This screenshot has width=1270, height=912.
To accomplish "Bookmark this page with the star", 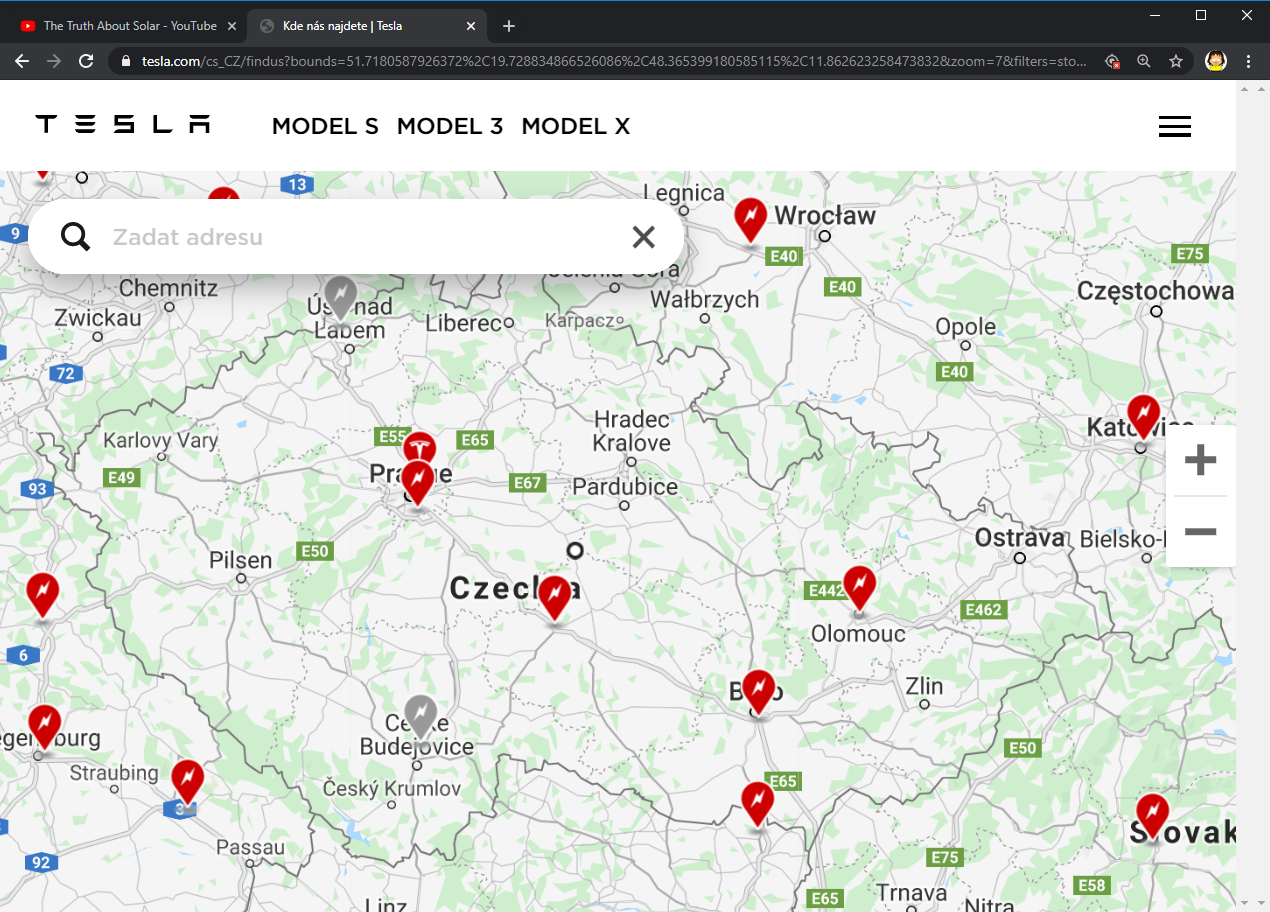I will pos(1176,61).
